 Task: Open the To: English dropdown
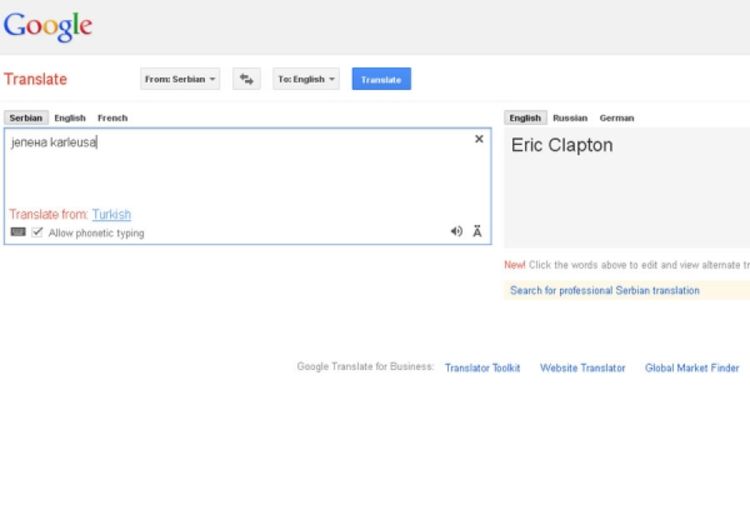(x=306, y=79)
